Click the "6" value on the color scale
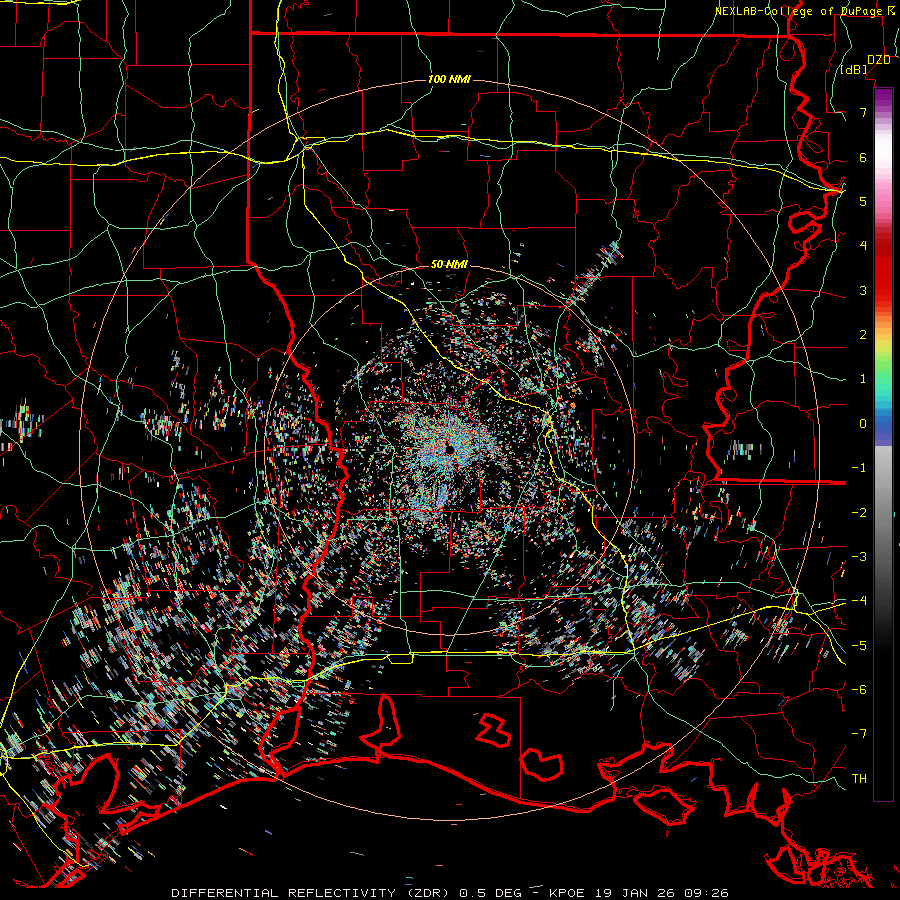This screenshot has width=900, height=900. [863, 157]
